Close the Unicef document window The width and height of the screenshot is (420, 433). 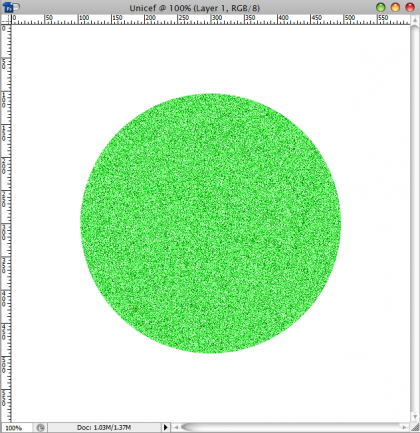410,7
